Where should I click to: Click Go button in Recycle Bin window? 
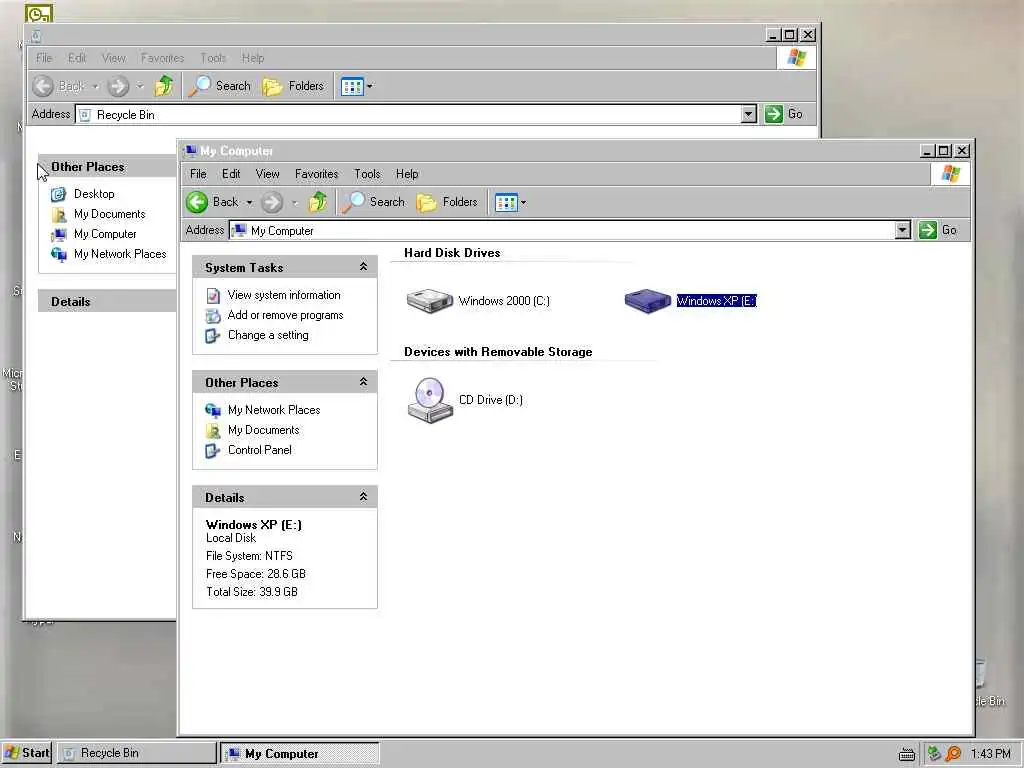pos(784,114)
